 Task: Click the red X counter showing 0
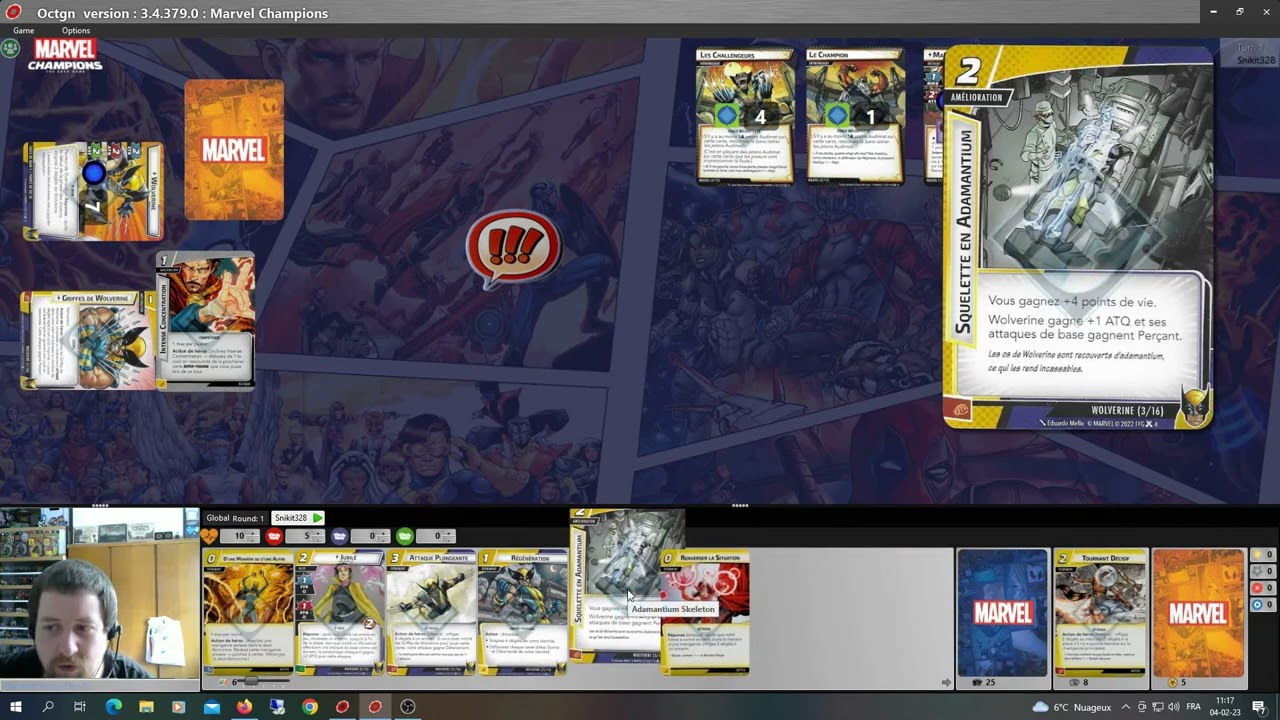point(1263,588)
